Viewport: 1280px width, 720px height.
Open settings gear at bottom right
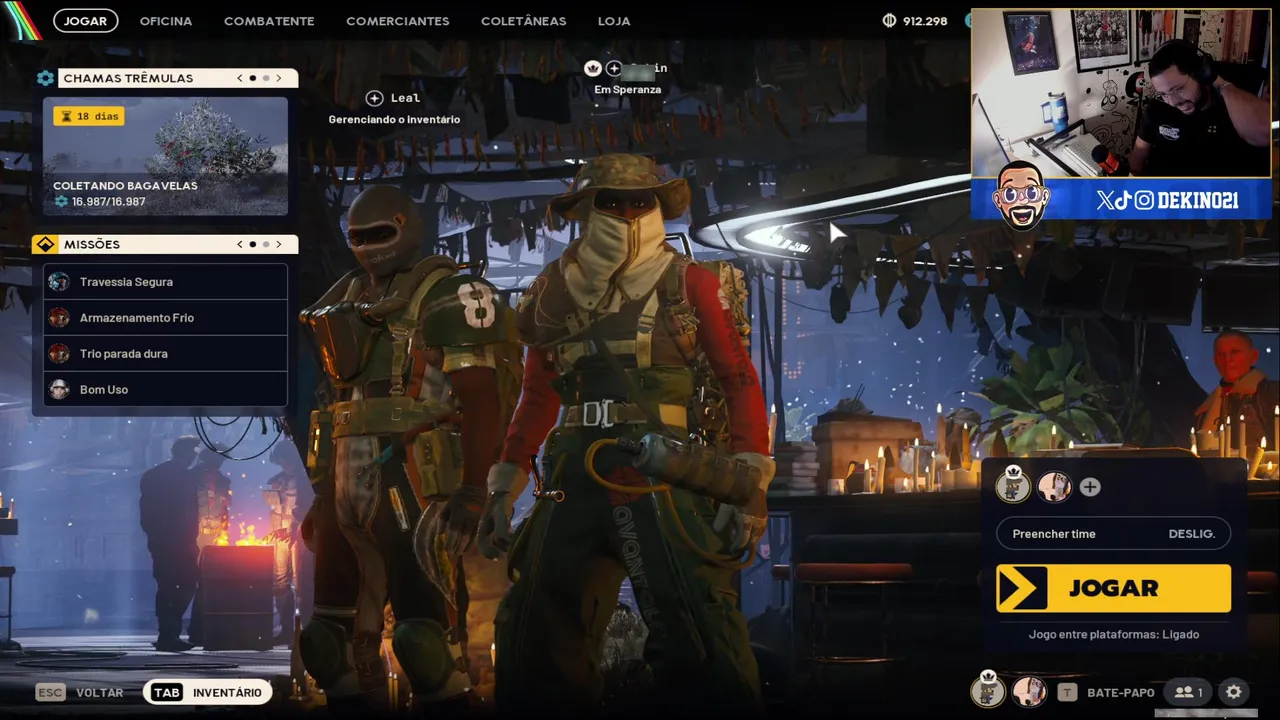[x=1234, y=692]
